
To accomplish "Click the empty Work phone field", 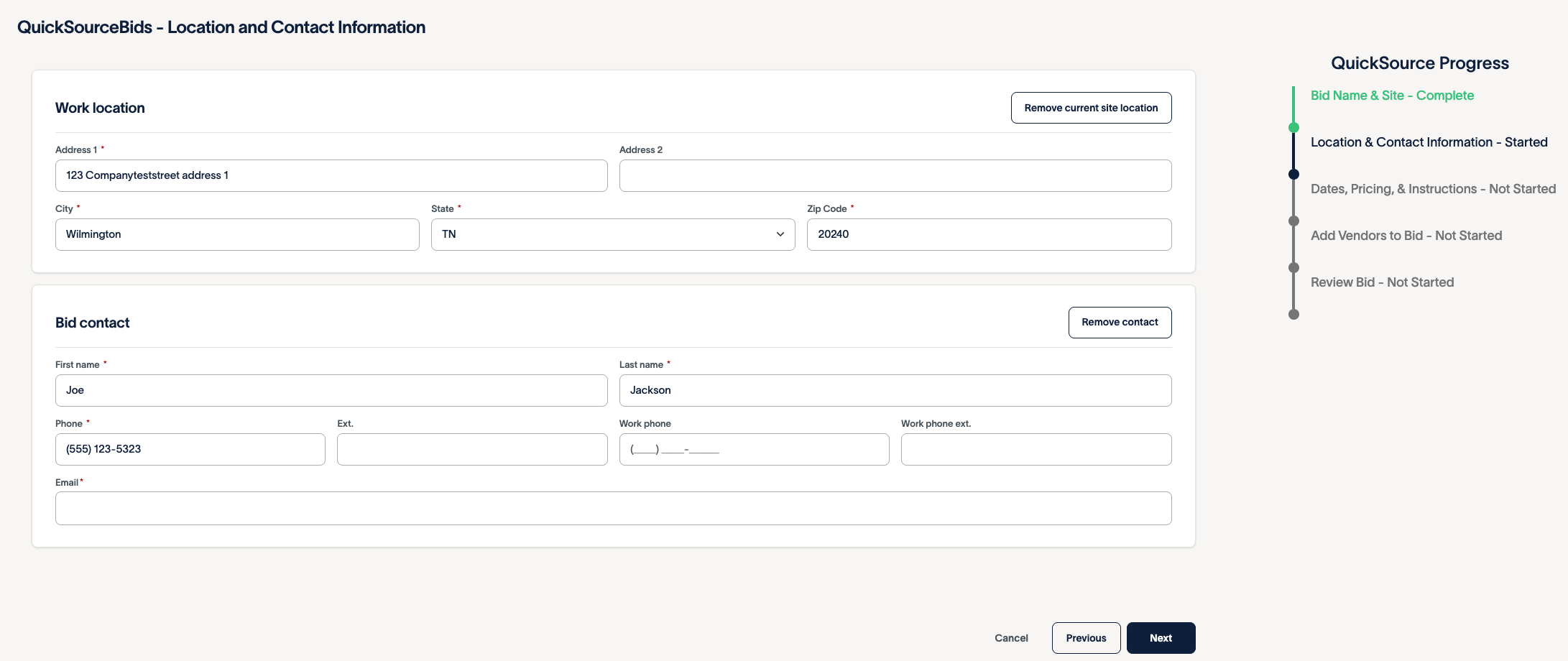I will pos(754,449).
